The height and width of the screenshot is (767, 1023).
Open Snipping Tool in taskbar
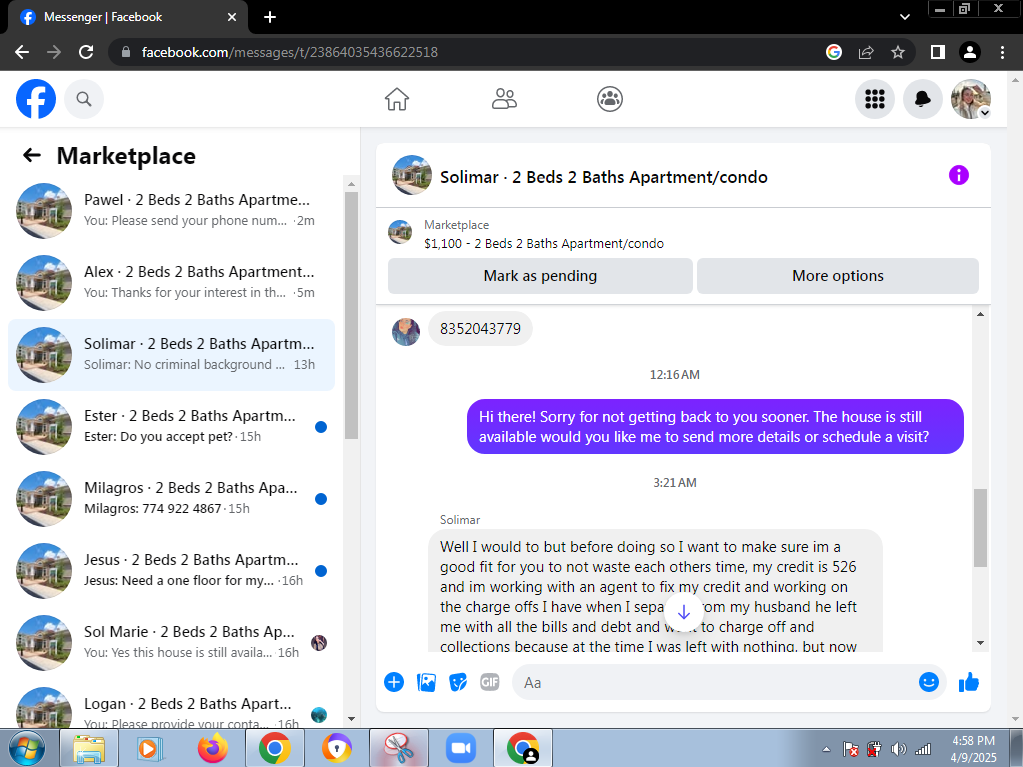coord(399,749)
